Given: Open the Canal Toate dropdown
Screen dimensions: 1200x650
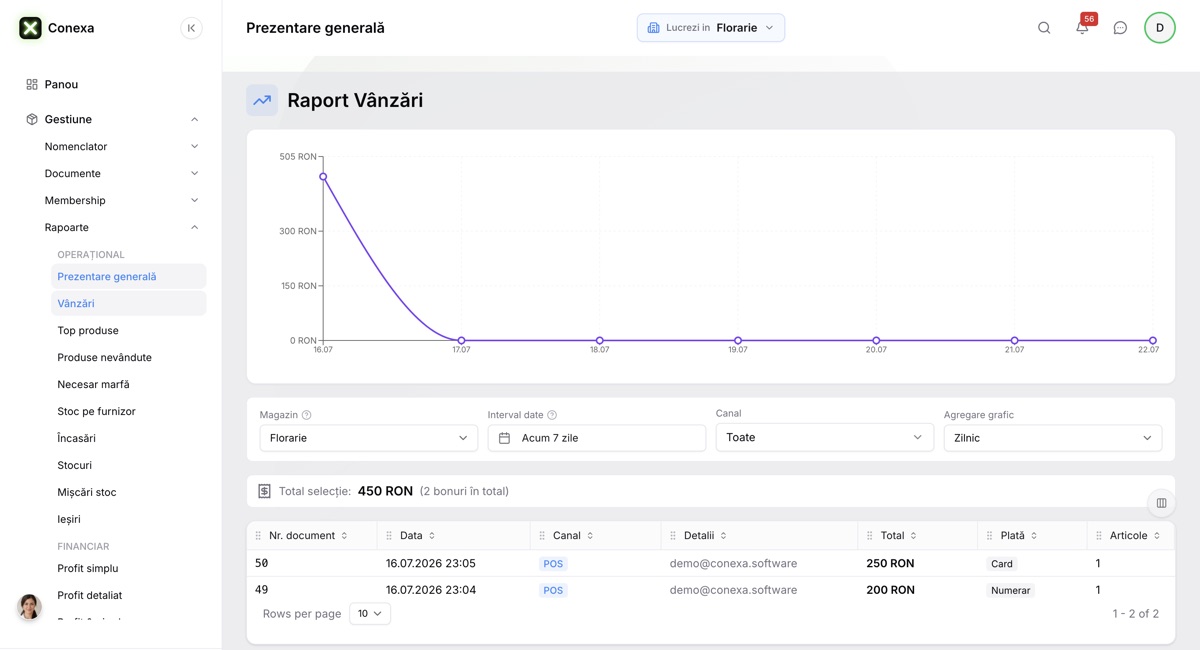Looking at the screenshot, I should 825,438.
